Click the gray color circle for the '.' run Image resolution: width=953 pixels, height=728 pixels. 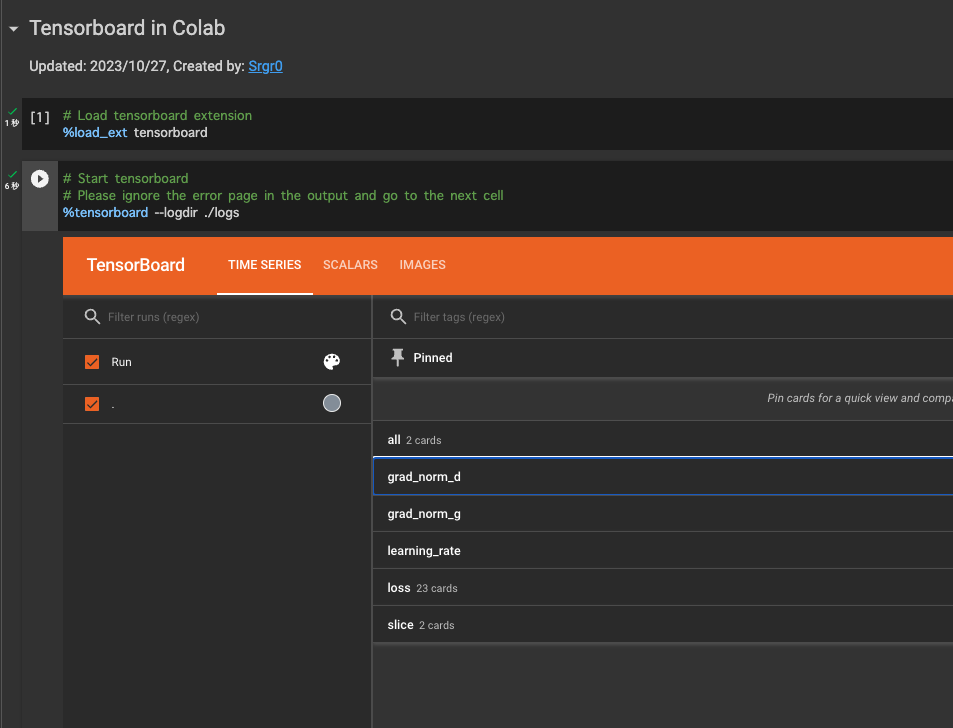[x=331, y=404]
